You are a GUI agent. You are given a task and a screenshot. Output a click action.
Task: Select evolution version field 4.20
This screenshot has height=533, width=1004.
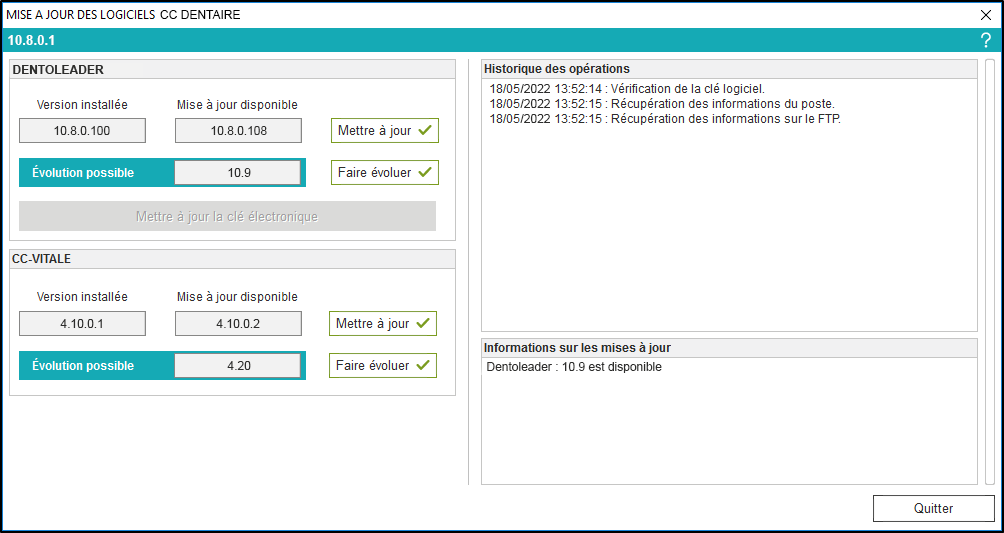coord(238,366)
